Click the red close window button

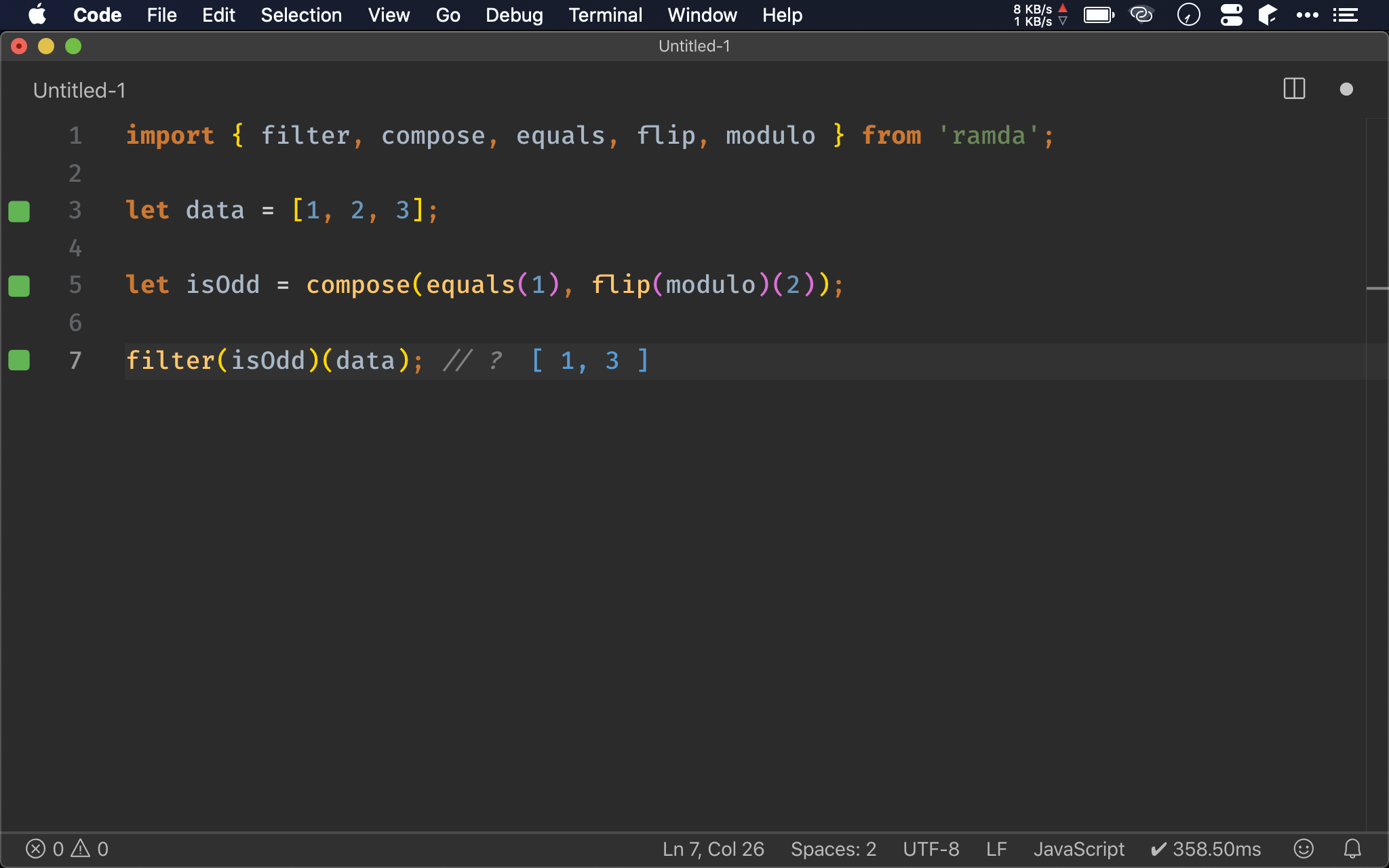[19, 46]
